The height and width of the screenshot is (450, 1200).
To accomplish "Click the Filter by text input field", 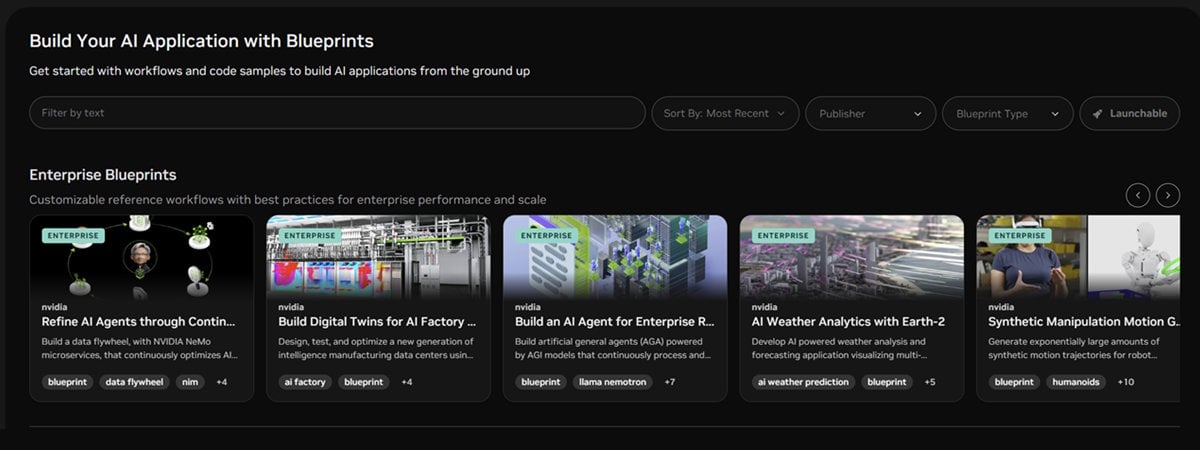I will pos(337,113).
